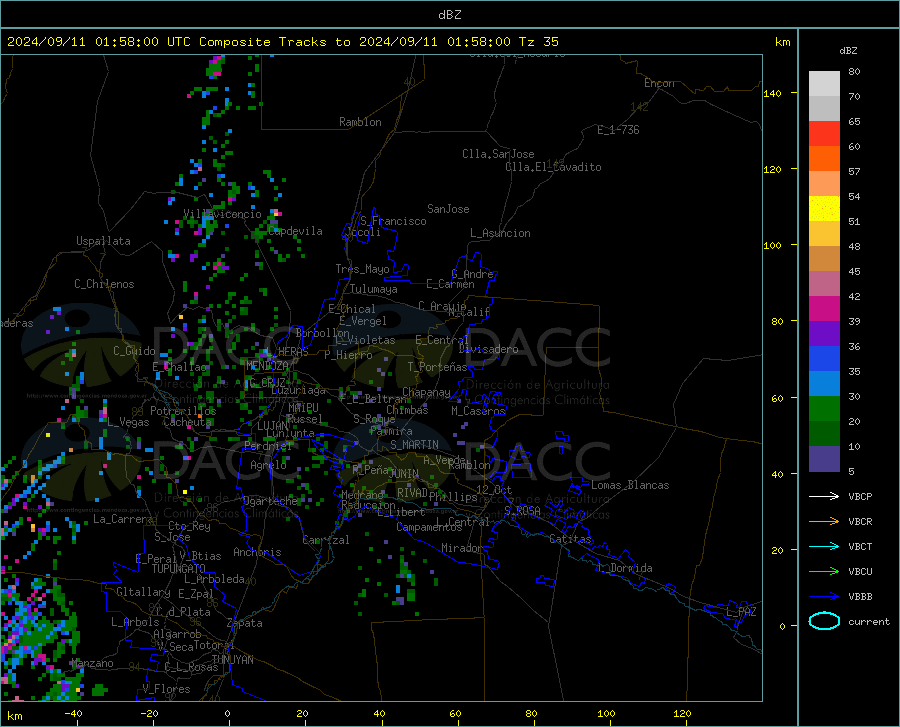This screenshot has width=900, height=727.
Task: Select the red 60 dBZ color swatch
Action: click(x=824, y=134)
